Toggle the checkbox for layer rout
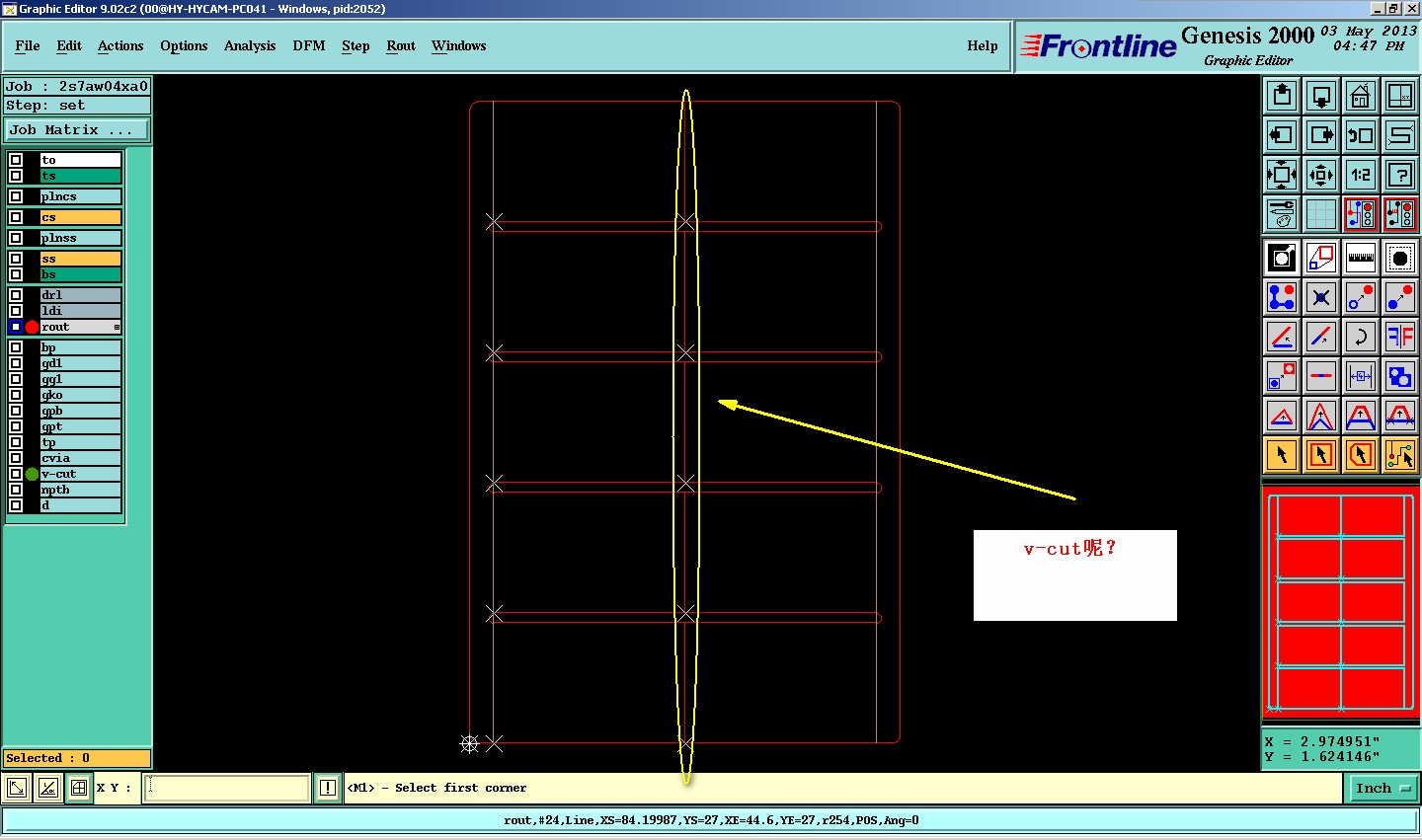Image resolution: width=1422 pixels, height=840 pixels. point(16,327)
